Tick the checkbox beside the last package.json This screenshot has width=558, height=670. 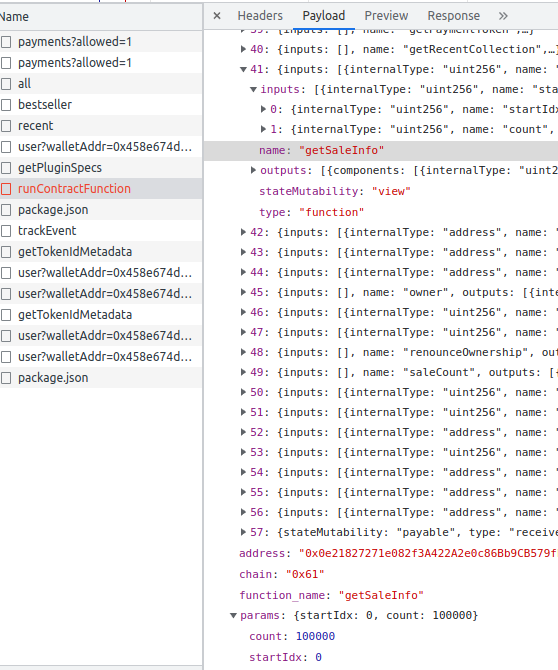pyautogui.click(x=6, y=378)
